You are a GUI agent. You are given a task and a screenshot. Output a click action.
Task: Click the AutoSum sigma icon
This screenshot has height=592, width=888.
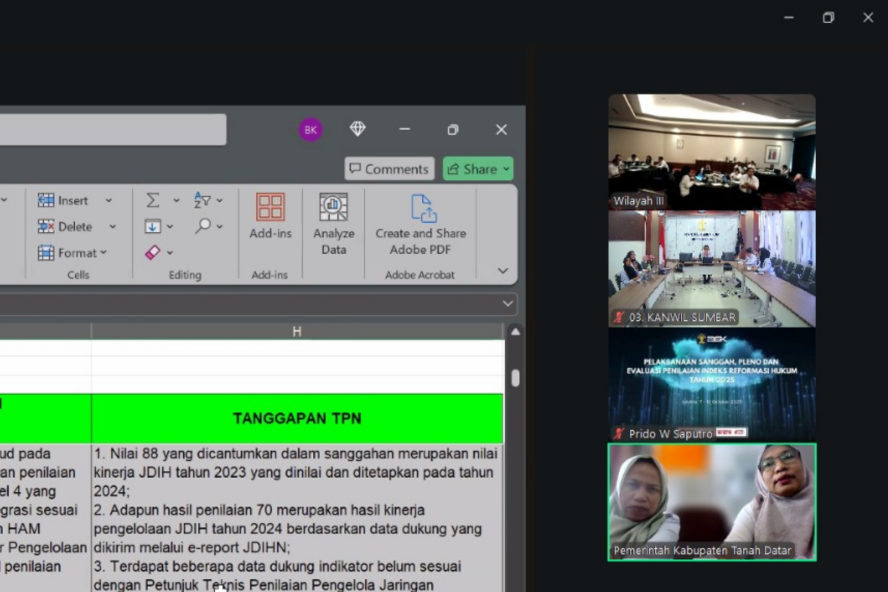coord(153,200)
